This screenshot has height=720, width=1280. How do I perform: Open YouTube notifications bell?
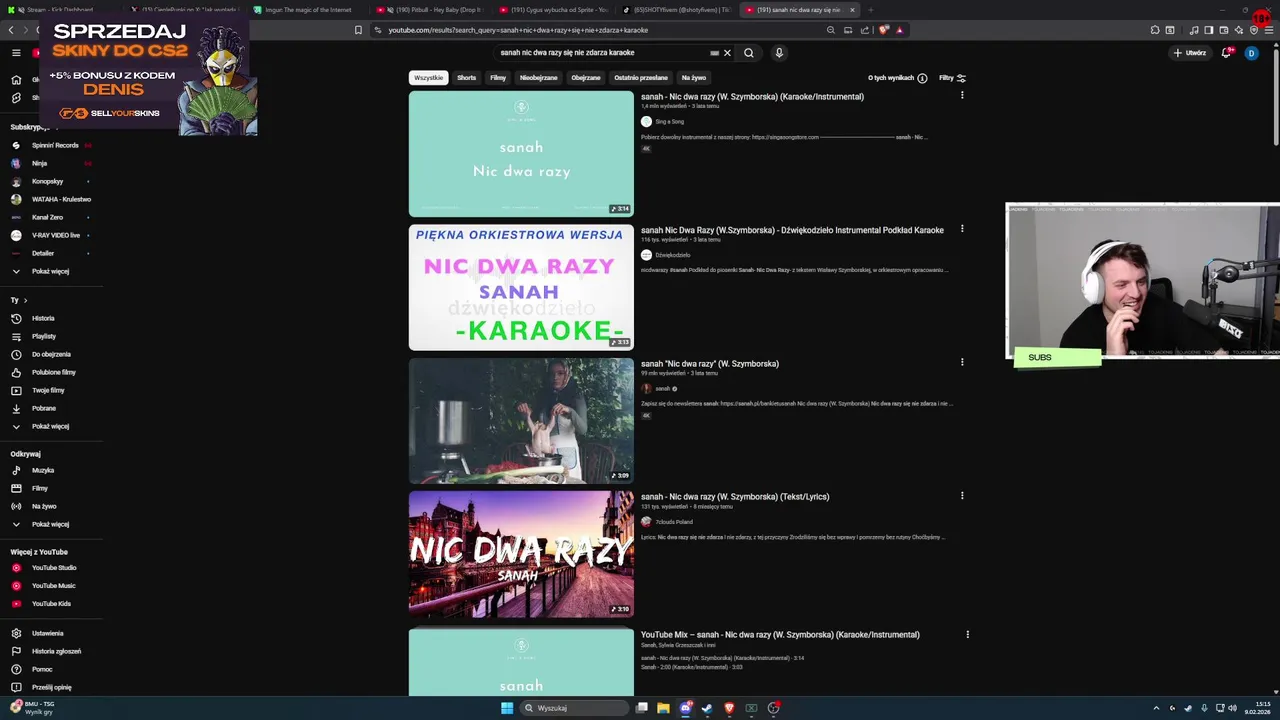(x=1226, y=53)
